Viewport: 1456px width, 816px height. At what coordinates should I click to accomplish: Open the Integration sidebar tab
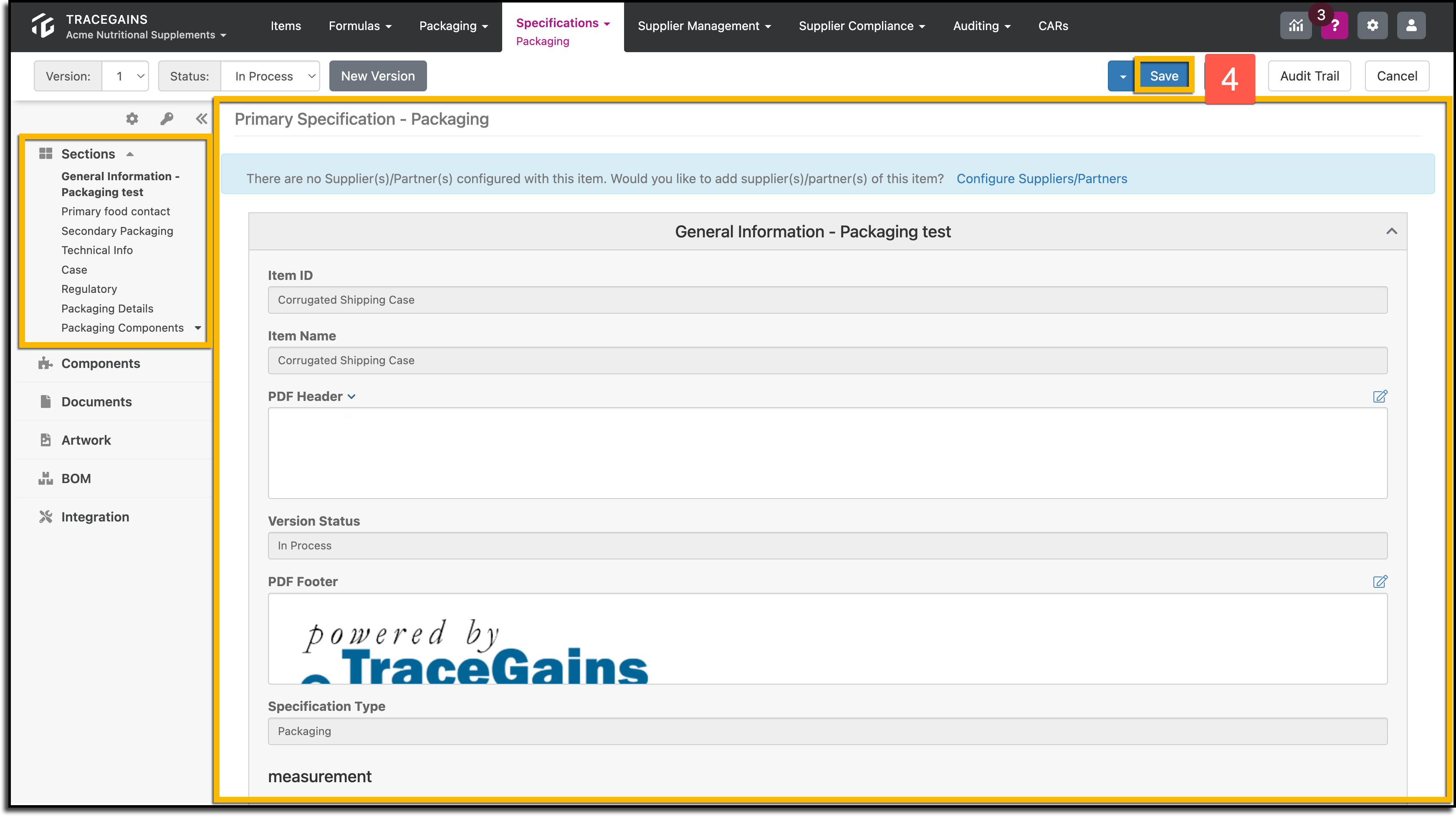[95, 517]
